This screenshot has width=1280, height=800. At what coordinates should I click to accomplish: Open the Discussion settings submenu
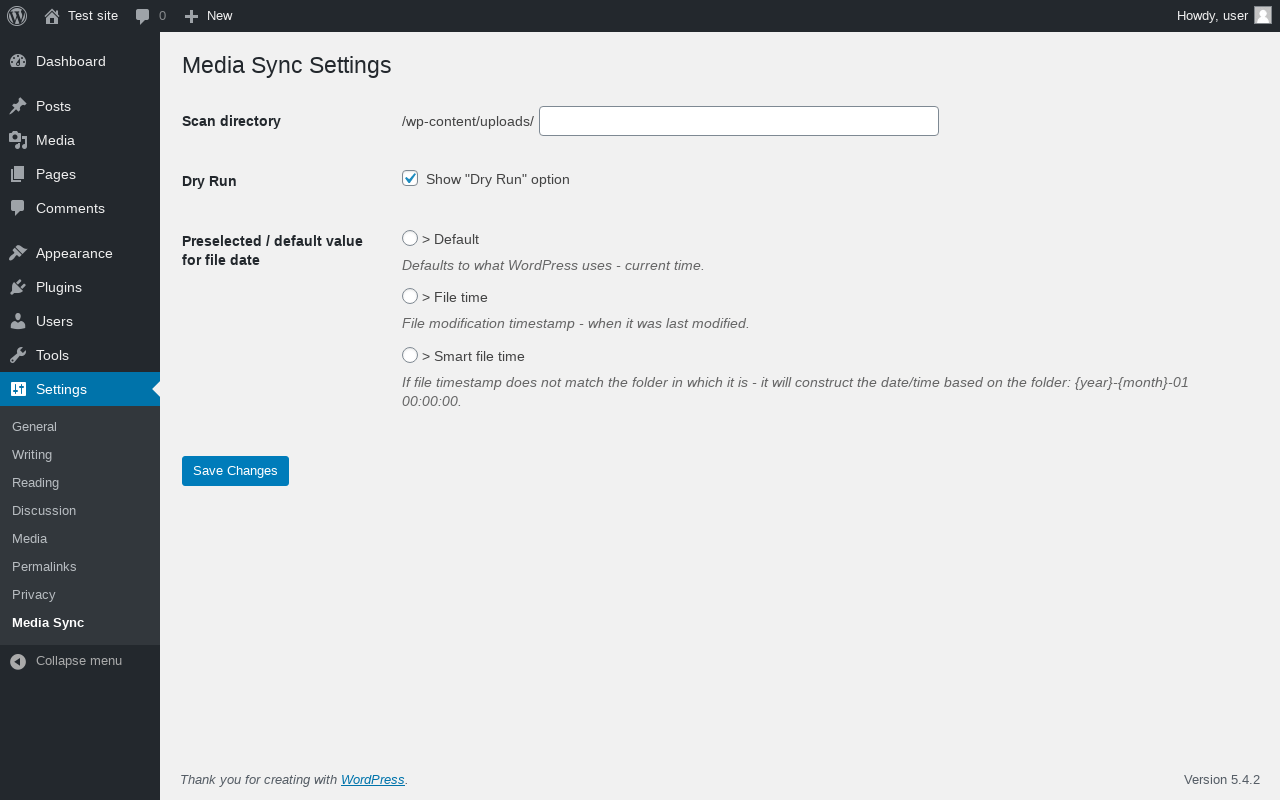[x=80, y=510]
